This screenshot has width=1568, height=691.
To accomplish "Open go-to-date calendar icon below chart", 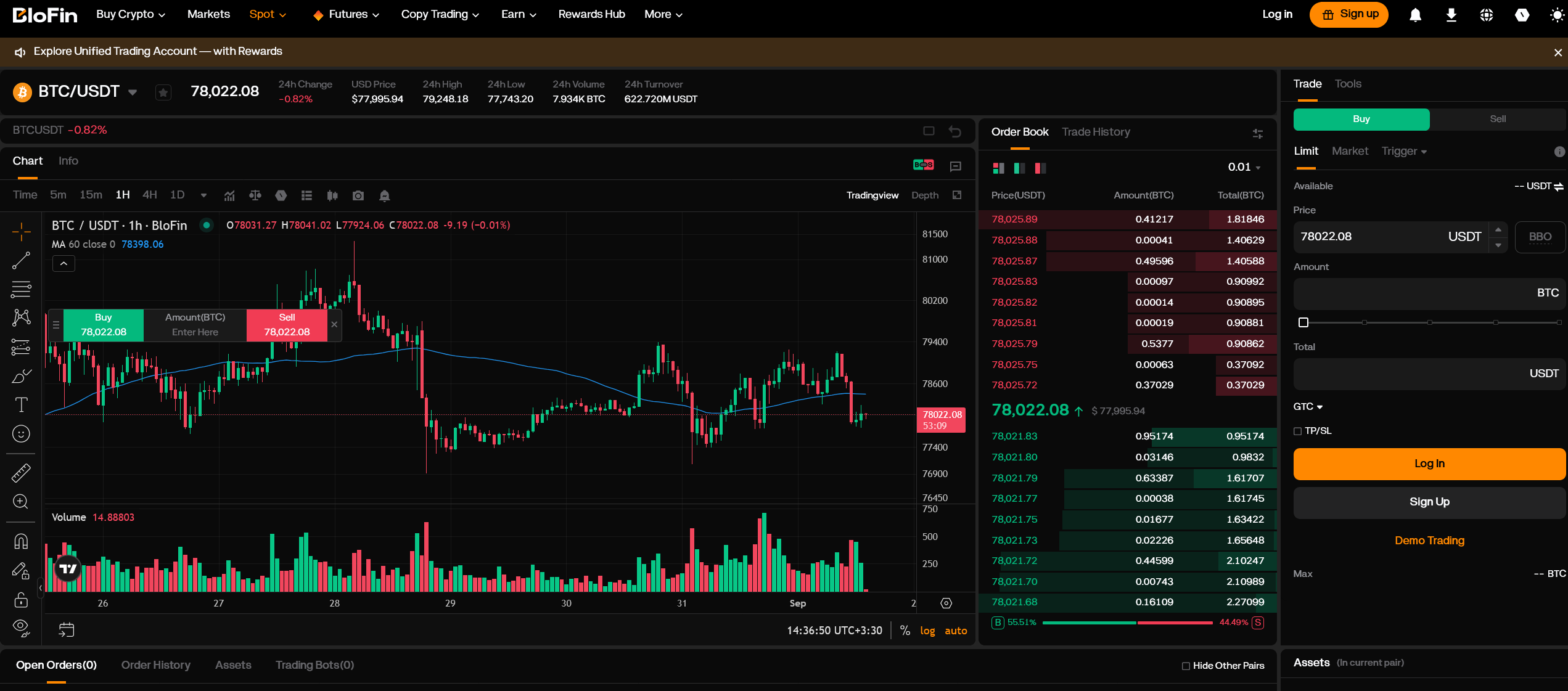I will click(x=66, y=629).
